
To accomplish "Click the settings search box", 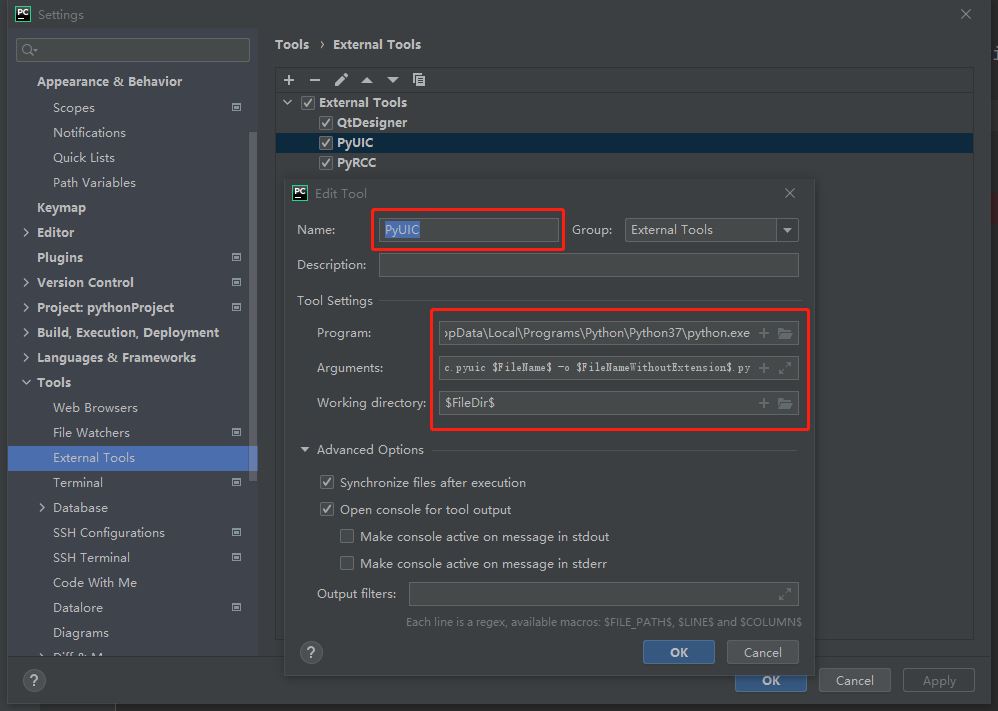I will (133, 50).
